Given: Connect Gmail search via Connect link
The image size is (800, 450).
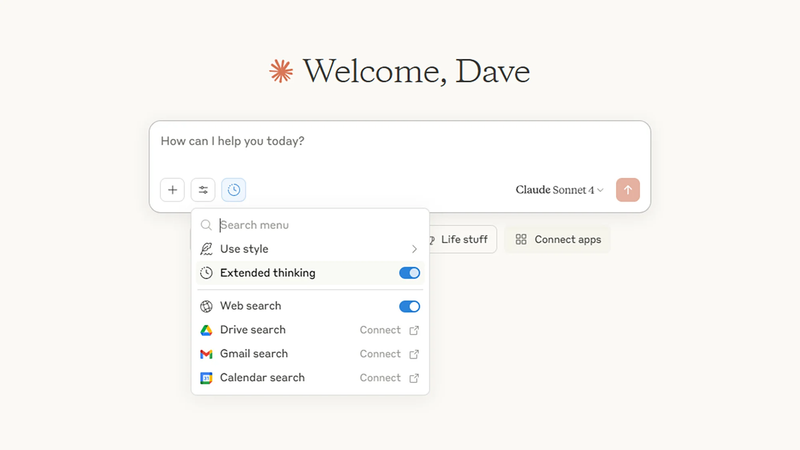Looking at the screenshot, I should click(x=380, y=354).
